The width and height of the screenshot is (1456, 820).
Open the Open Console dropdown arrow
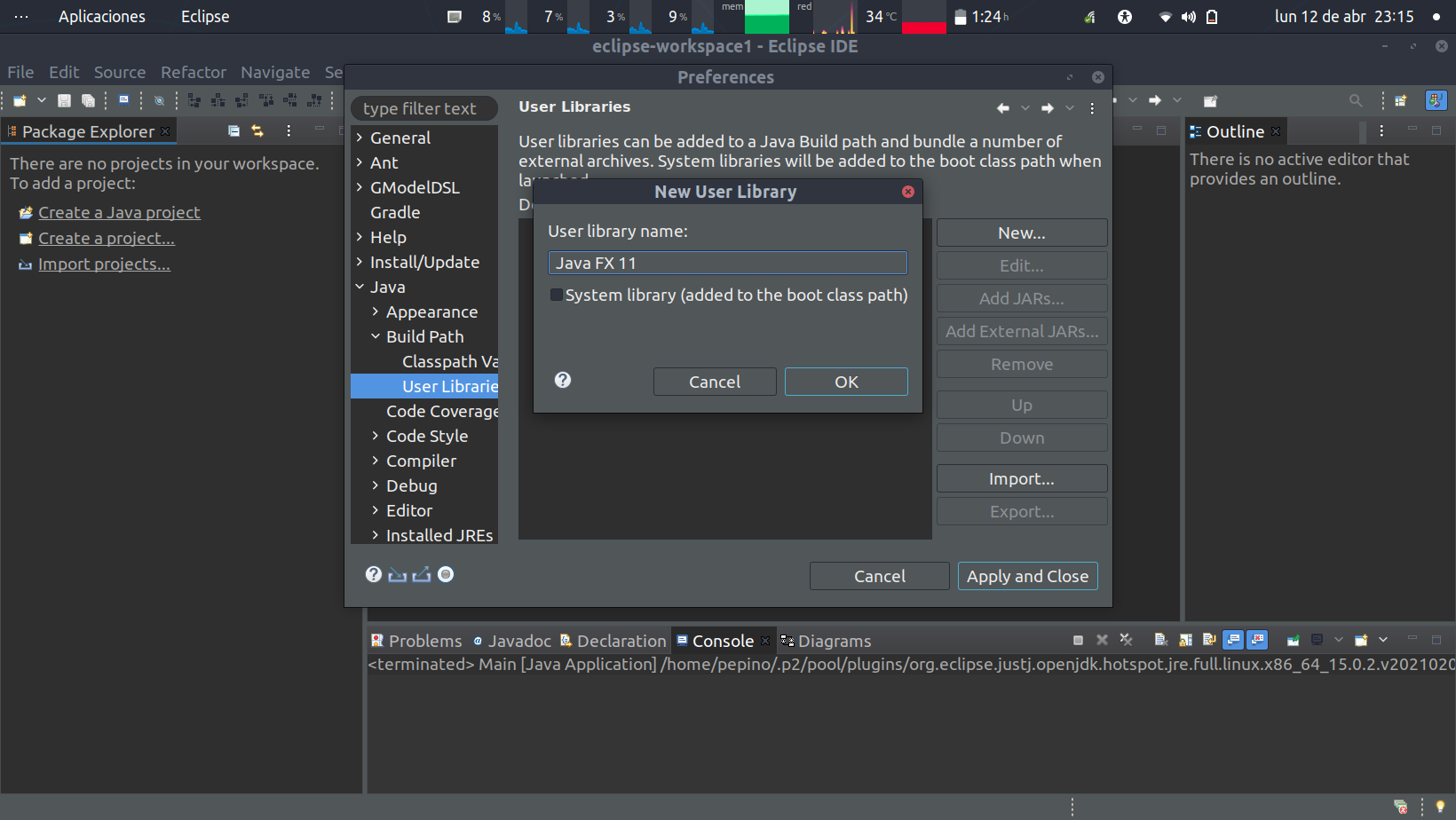click(x=1383, y=640)
